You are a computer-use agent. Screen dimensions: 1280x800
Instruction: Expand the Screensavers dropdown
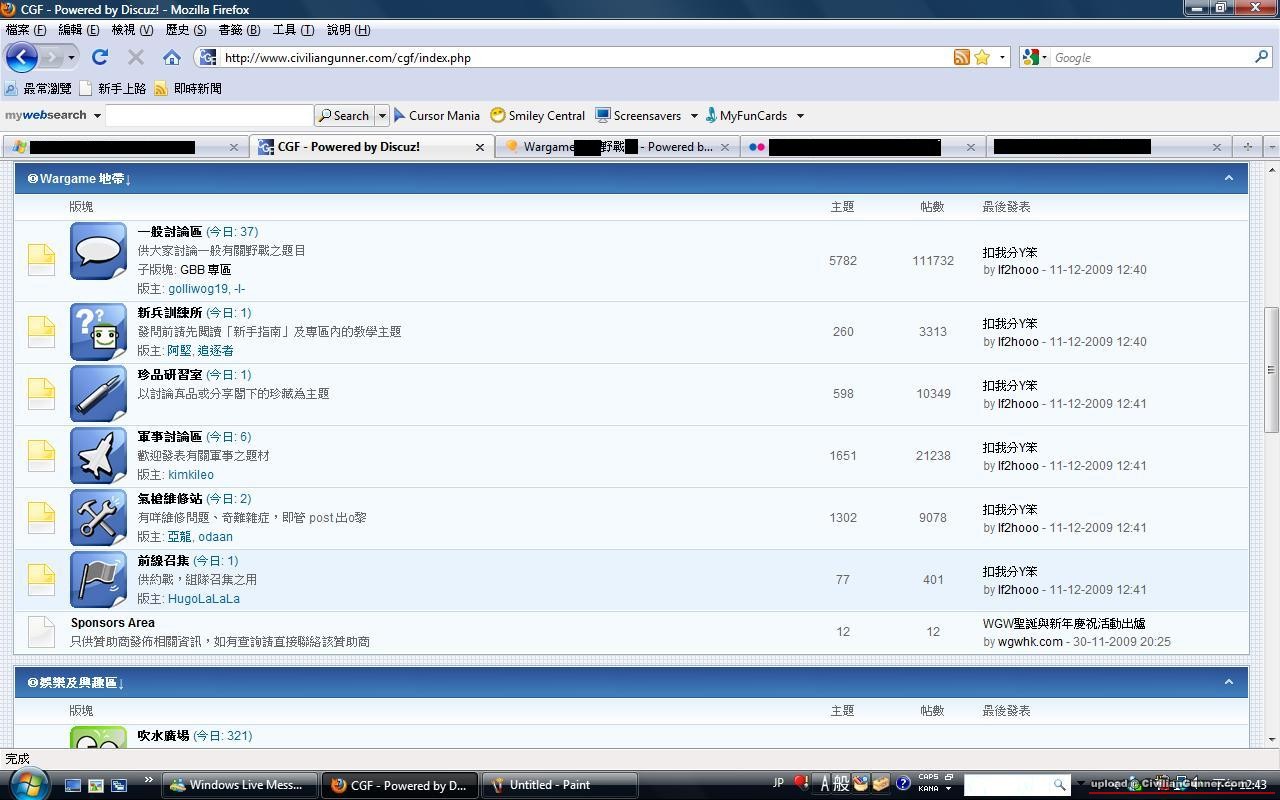click(x=693, y=116)
